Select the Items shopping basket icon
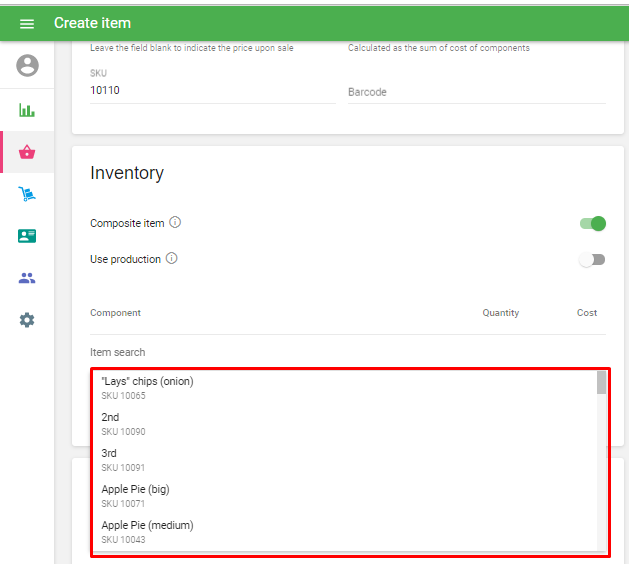Viewport: 629px width, 564px height. tap(27, 152)
